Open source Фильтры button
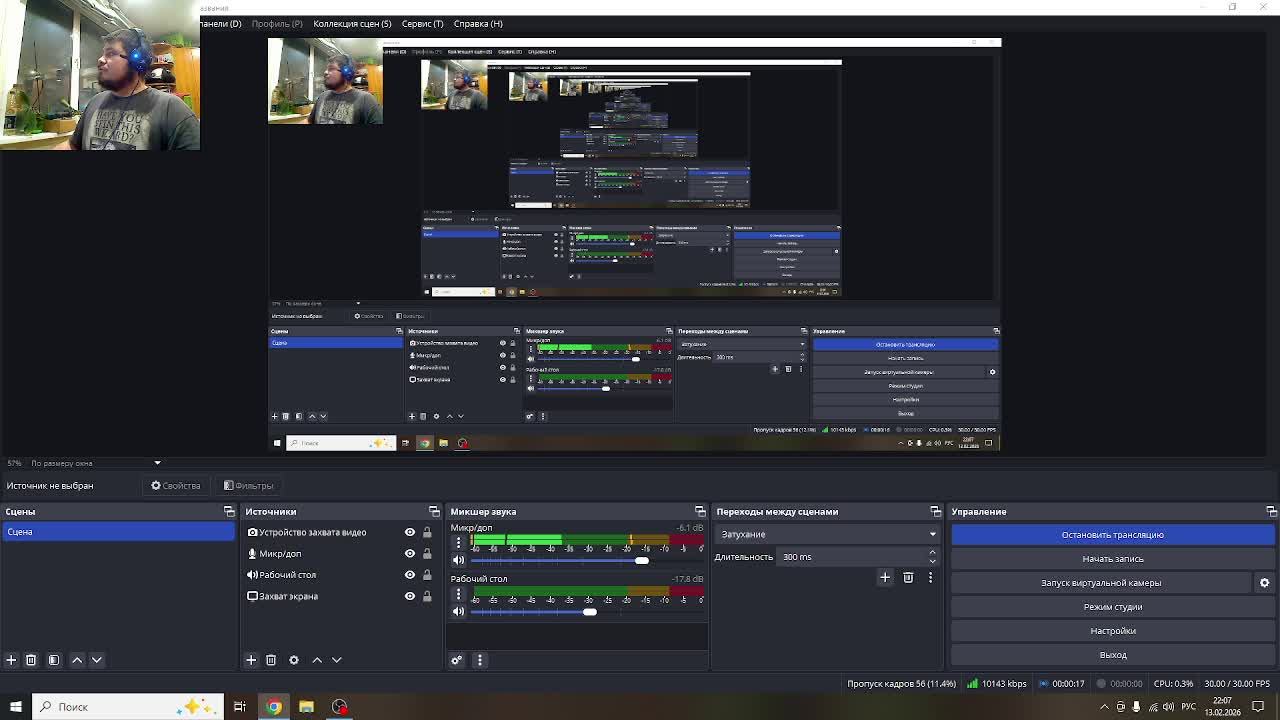 (248, 486)
